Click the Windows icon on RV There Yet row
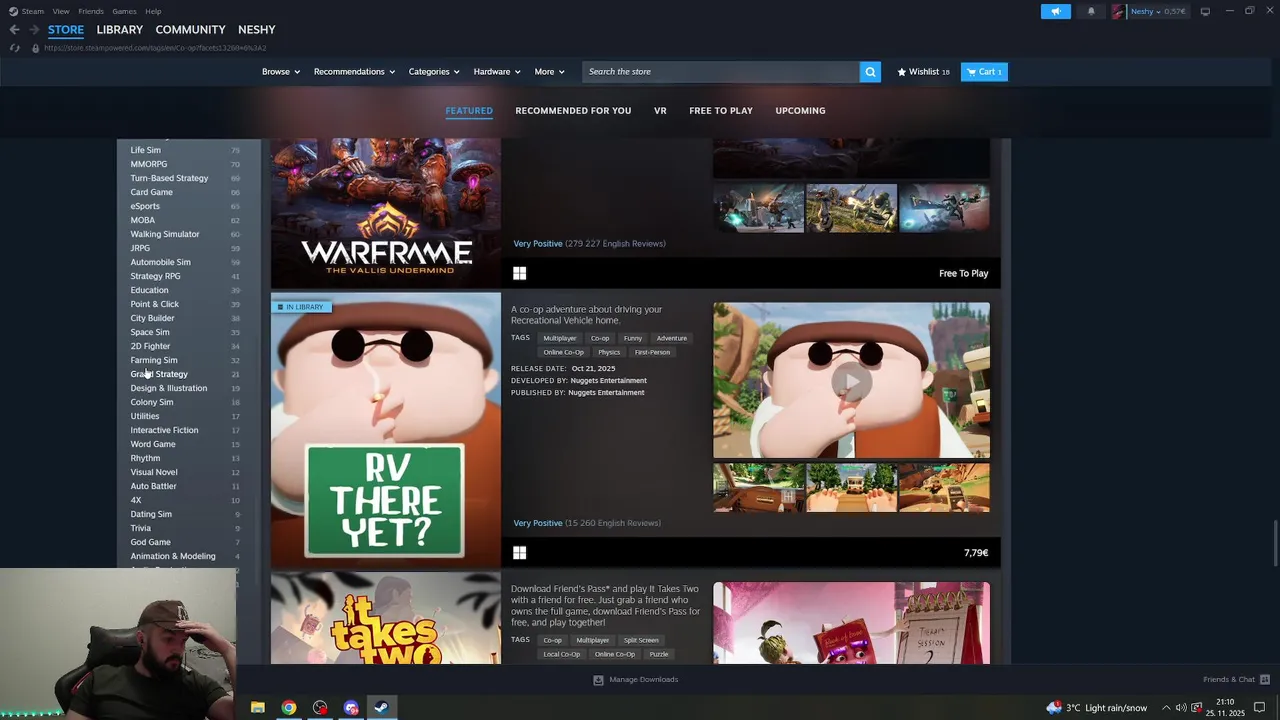Screen dimensions: 1280x720 click(519, 553)
